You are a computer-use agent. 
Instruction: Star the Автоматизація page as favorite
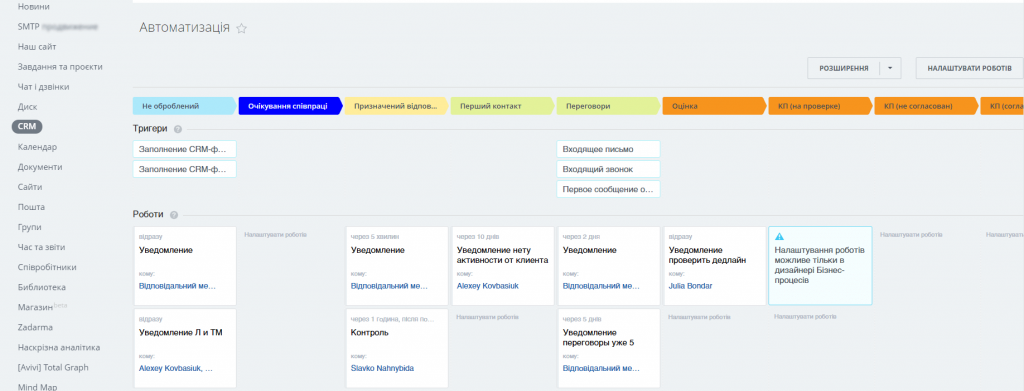[242, 28]
